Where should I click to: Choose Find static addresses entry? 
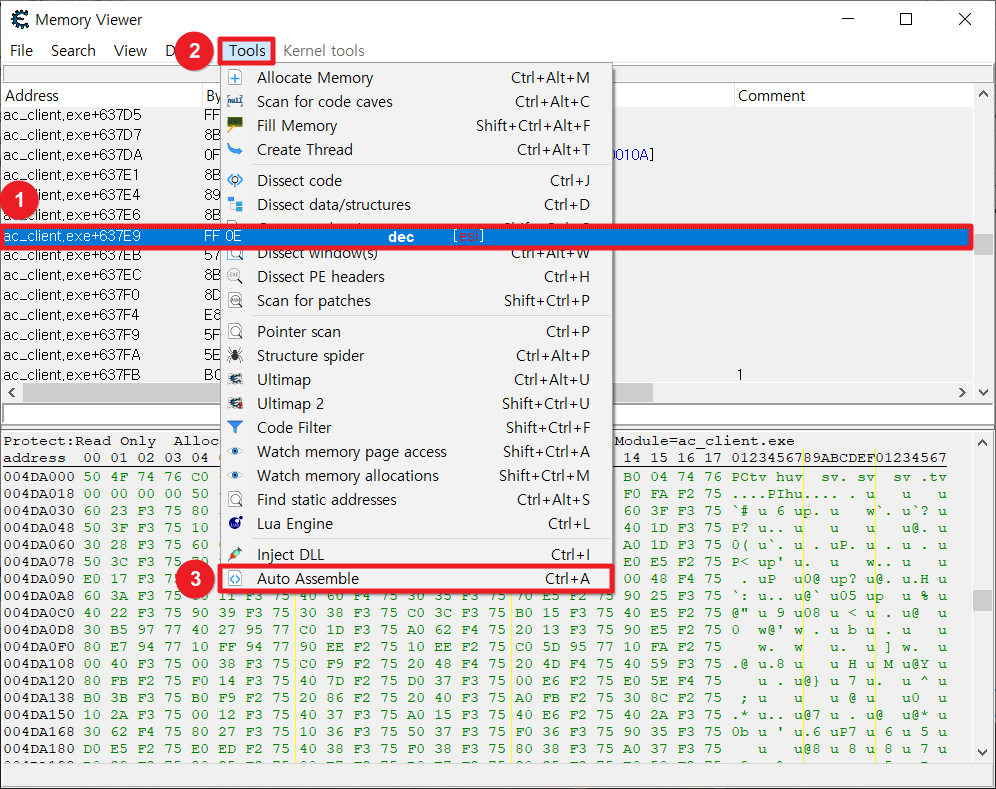coord(415,499)
